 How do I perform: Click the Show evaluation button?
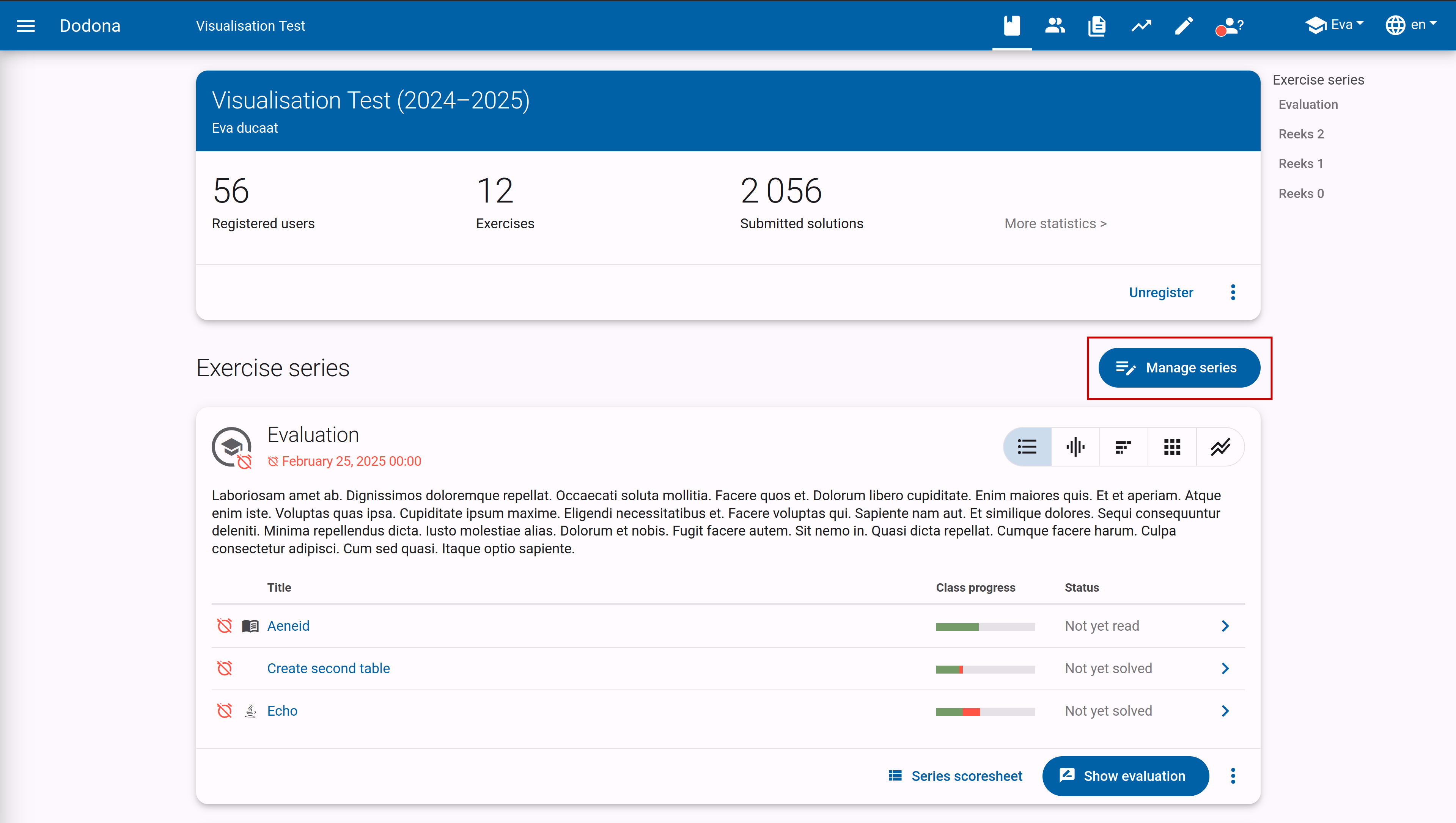point(1125,776)
